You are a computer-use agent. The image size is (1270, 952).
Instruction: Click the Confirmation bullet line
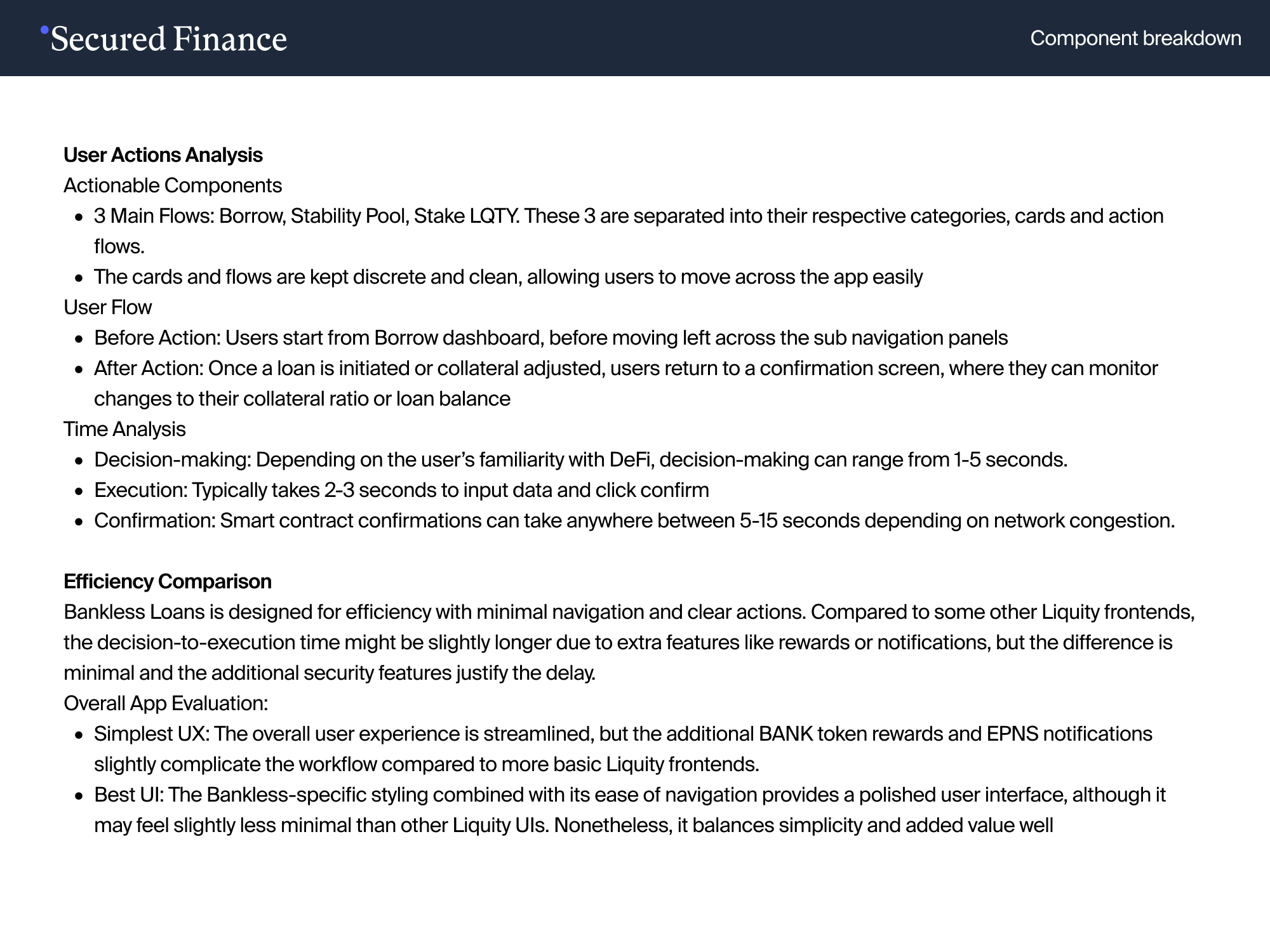click(634, 520)
